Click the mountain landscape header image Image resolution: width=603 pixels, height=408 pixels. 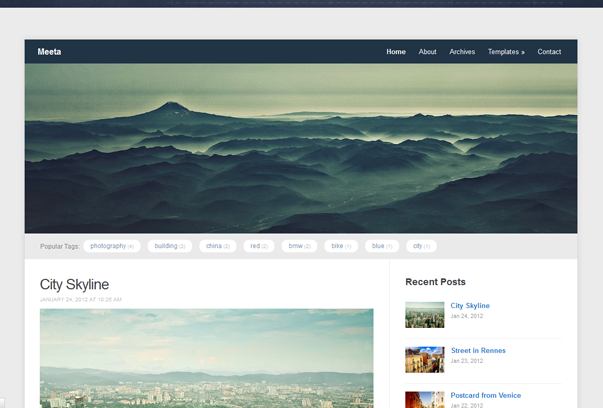(301, 148)
